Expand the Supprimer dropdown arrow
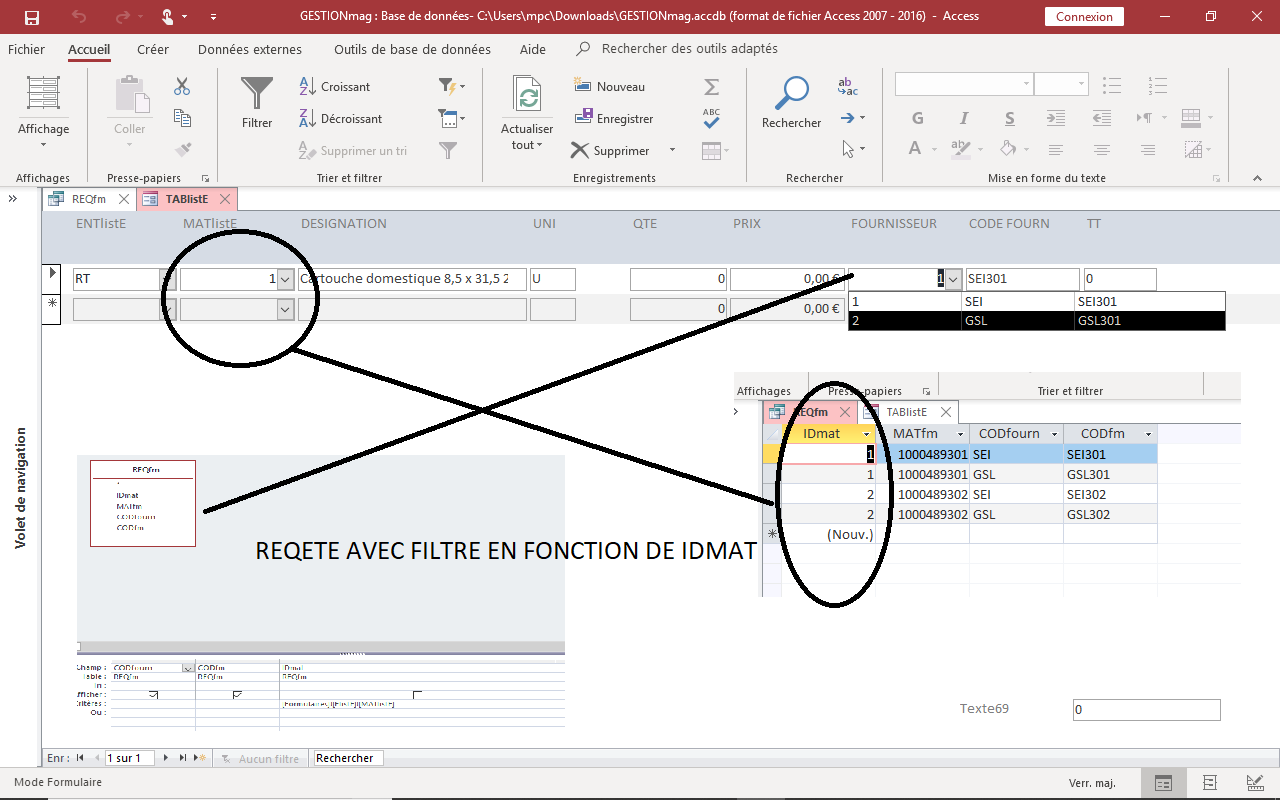The height and width of the screenshot is (800, 1280). tap(672, 150)
